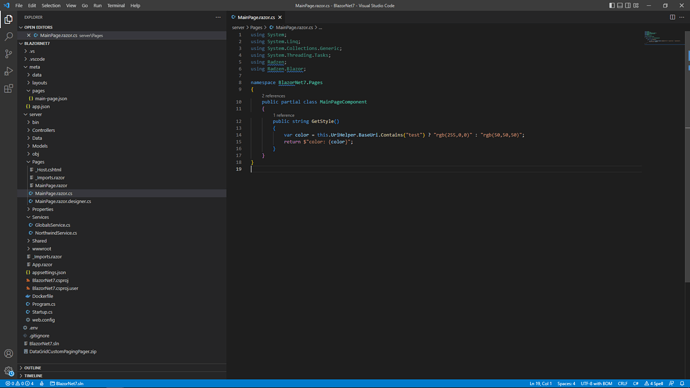The width and height of the screenshot is (690, 388).
Task: Open the Terminal menu
Action: click(116, 6)
